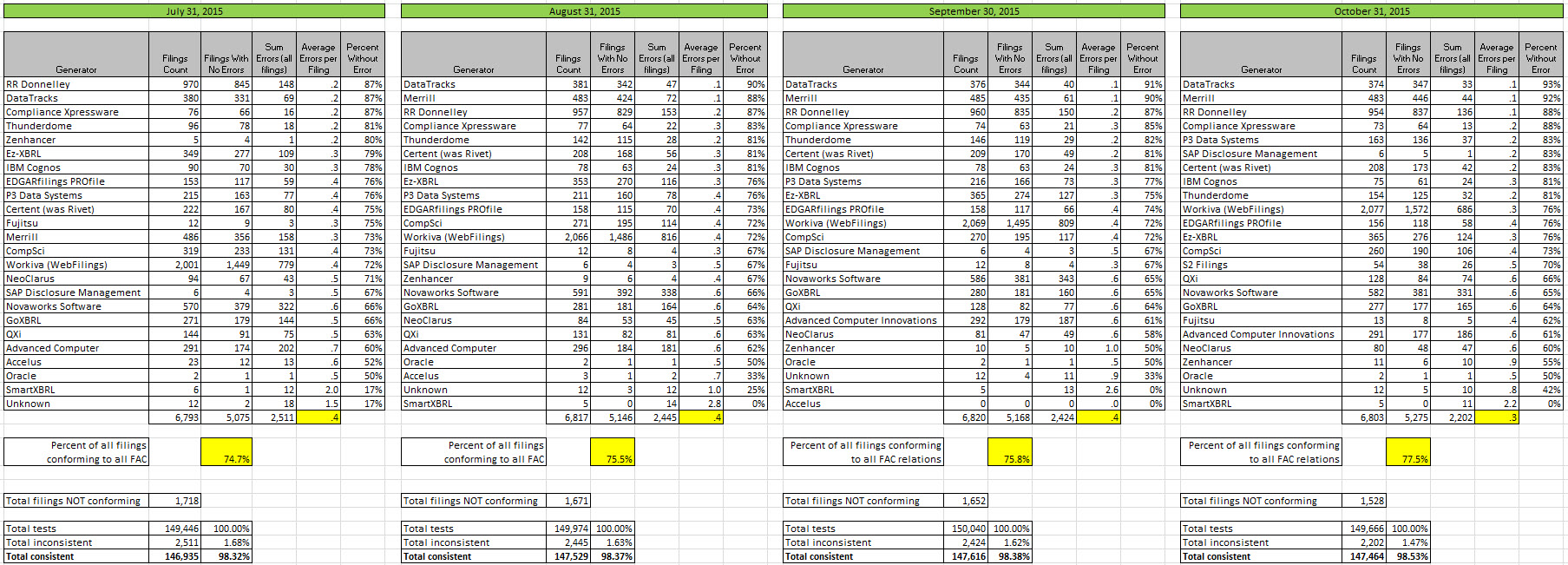Screen dimensions: 1568x565
Task: Select the Total tests value 149,974
Action: [x=568, y=529]
